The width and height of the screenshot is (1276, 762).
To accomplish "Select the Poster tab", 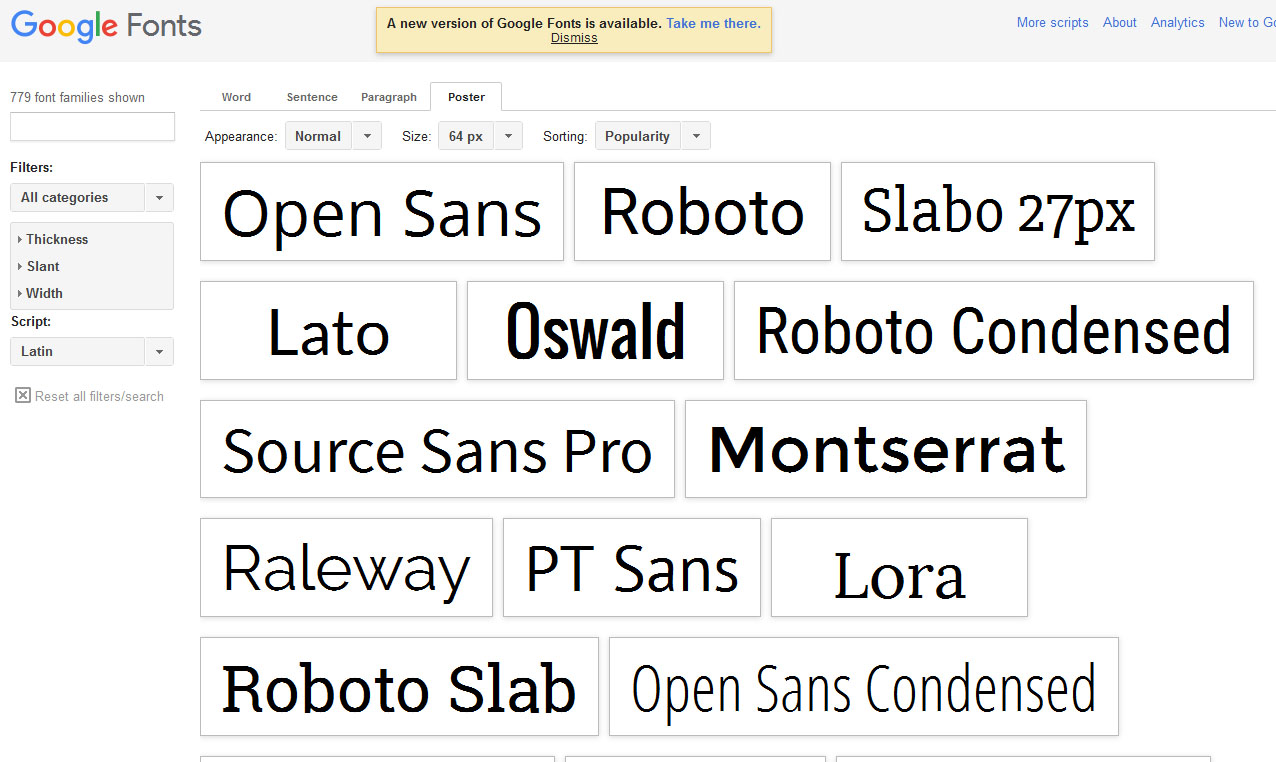I will pos(466,97).
